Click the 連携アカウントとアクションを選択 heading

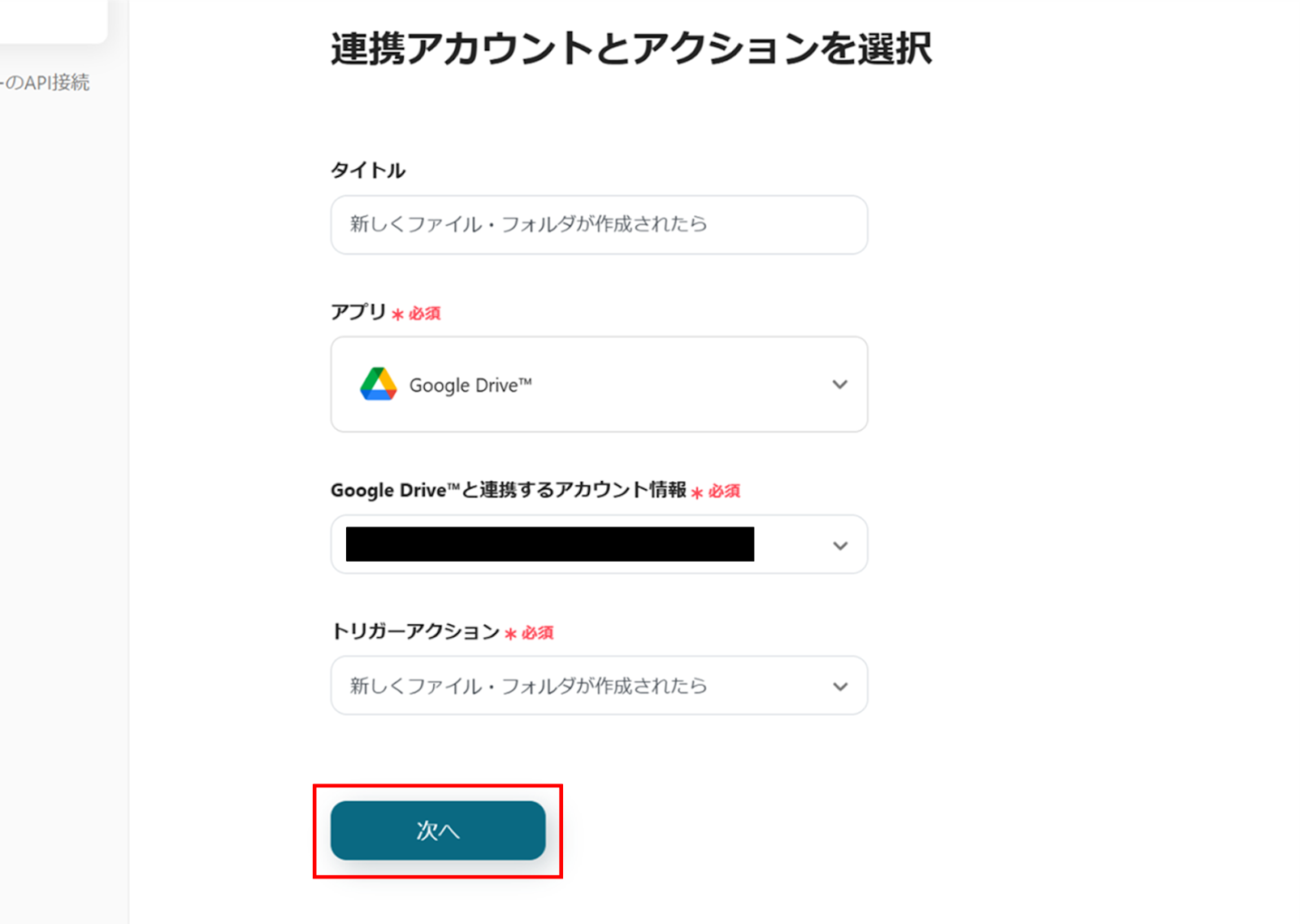click(x=630, y=49)
